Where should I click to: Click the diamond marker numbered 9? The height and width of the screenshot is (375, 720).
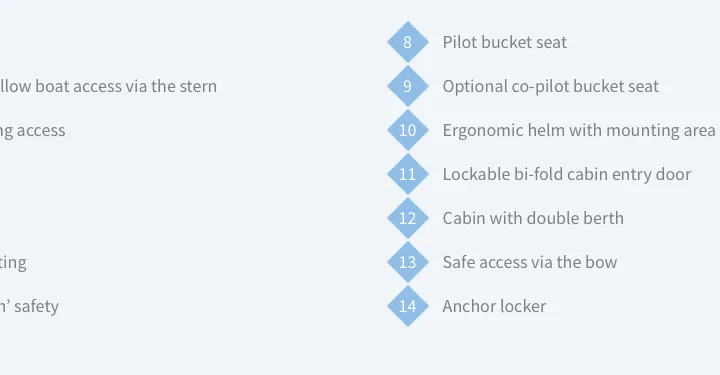pos(408,86)
